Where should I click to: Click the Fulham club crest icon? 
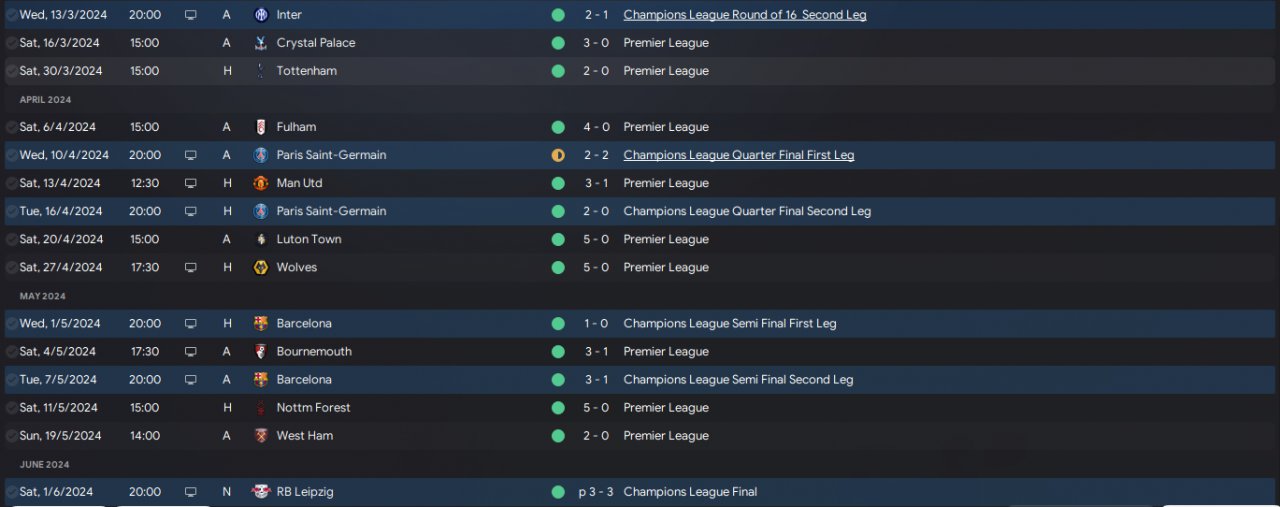[x=261, y=127]
